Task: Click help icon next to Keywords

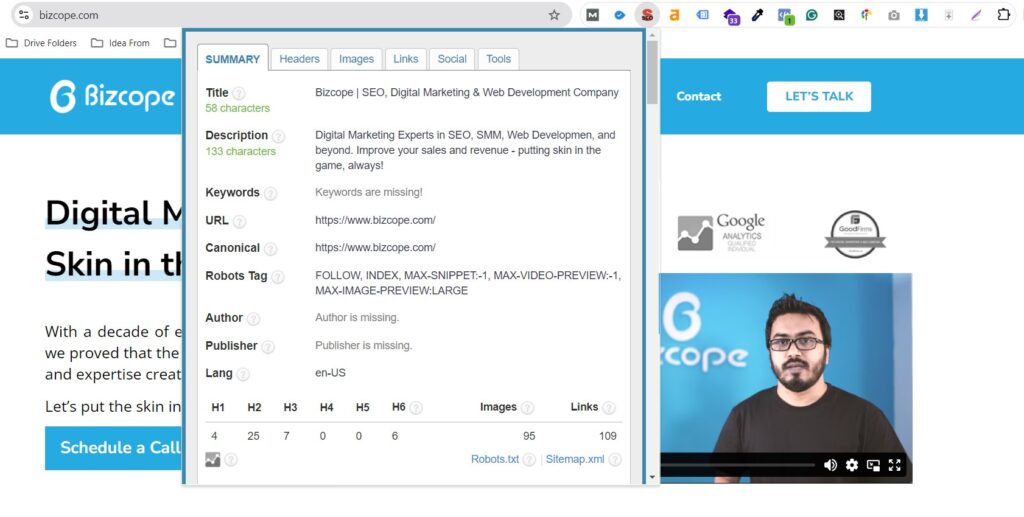Action: point(270,193)
